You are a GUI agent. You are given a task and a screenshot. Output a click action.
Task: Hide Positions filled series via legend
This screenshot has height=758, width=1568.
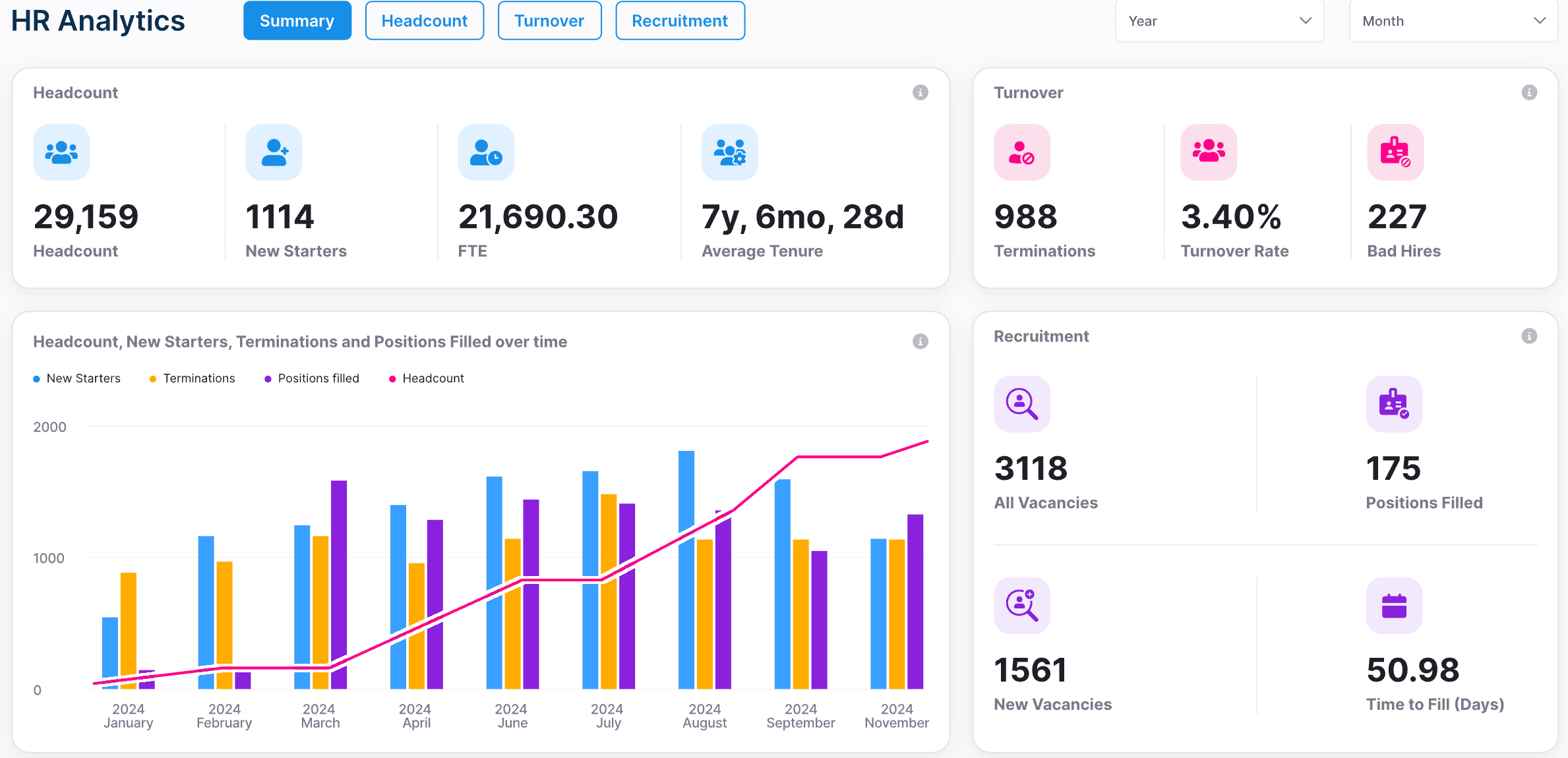click(x=311, y=378)
